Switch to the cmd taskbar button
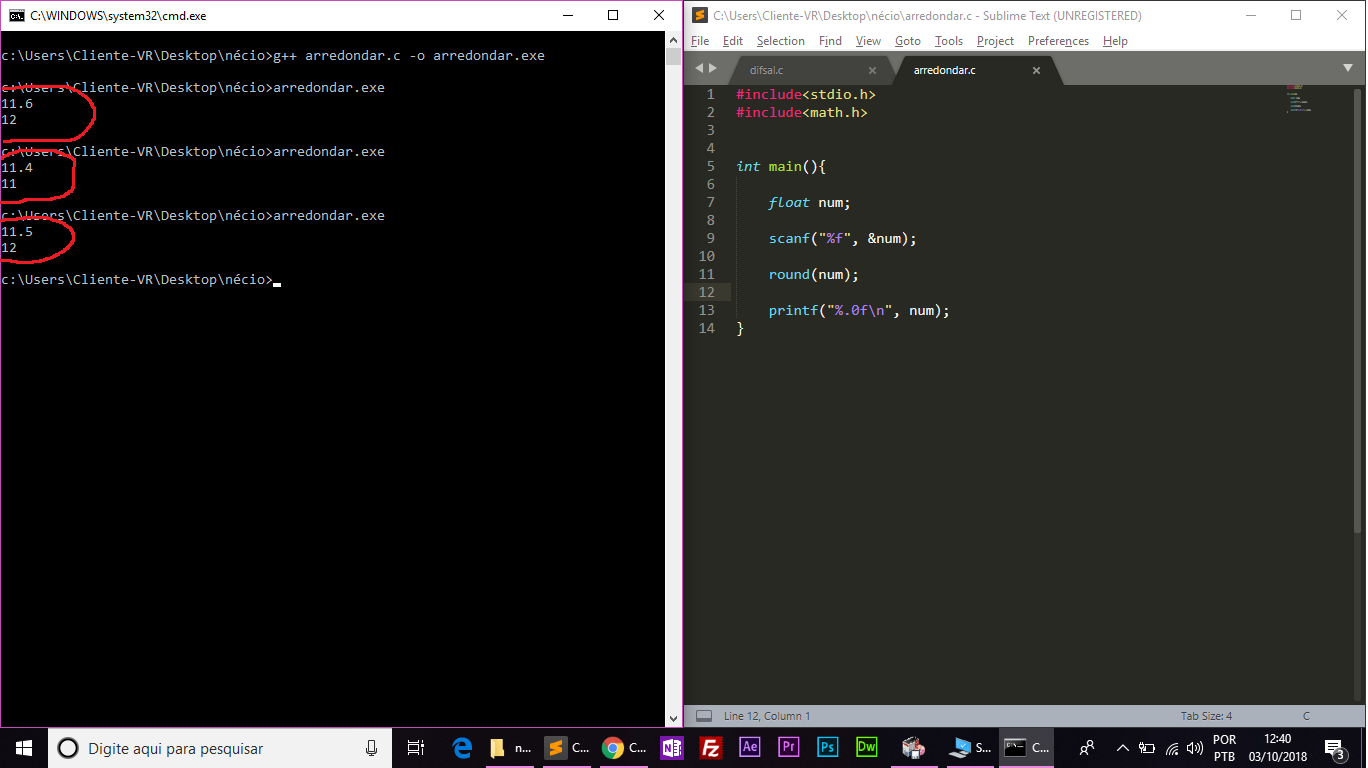This screenshot has width=1368, height=768. point(1027,748)
